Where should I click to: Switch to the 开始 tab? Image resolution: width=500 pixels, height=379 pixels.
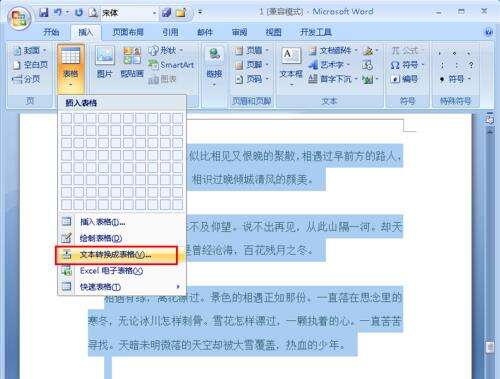pos(51,32)
